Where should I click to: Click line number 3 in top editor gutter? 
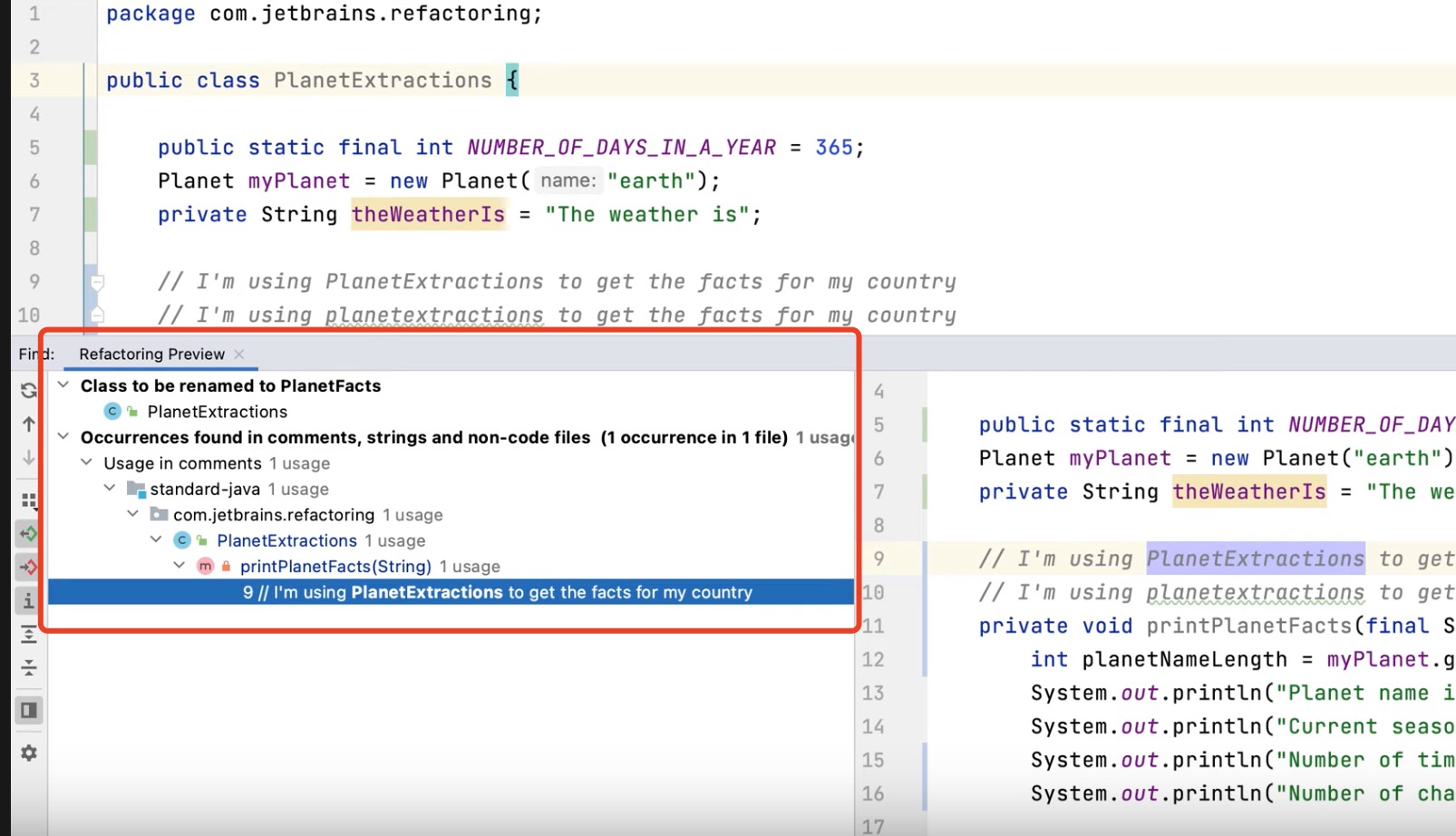point(34,80)
